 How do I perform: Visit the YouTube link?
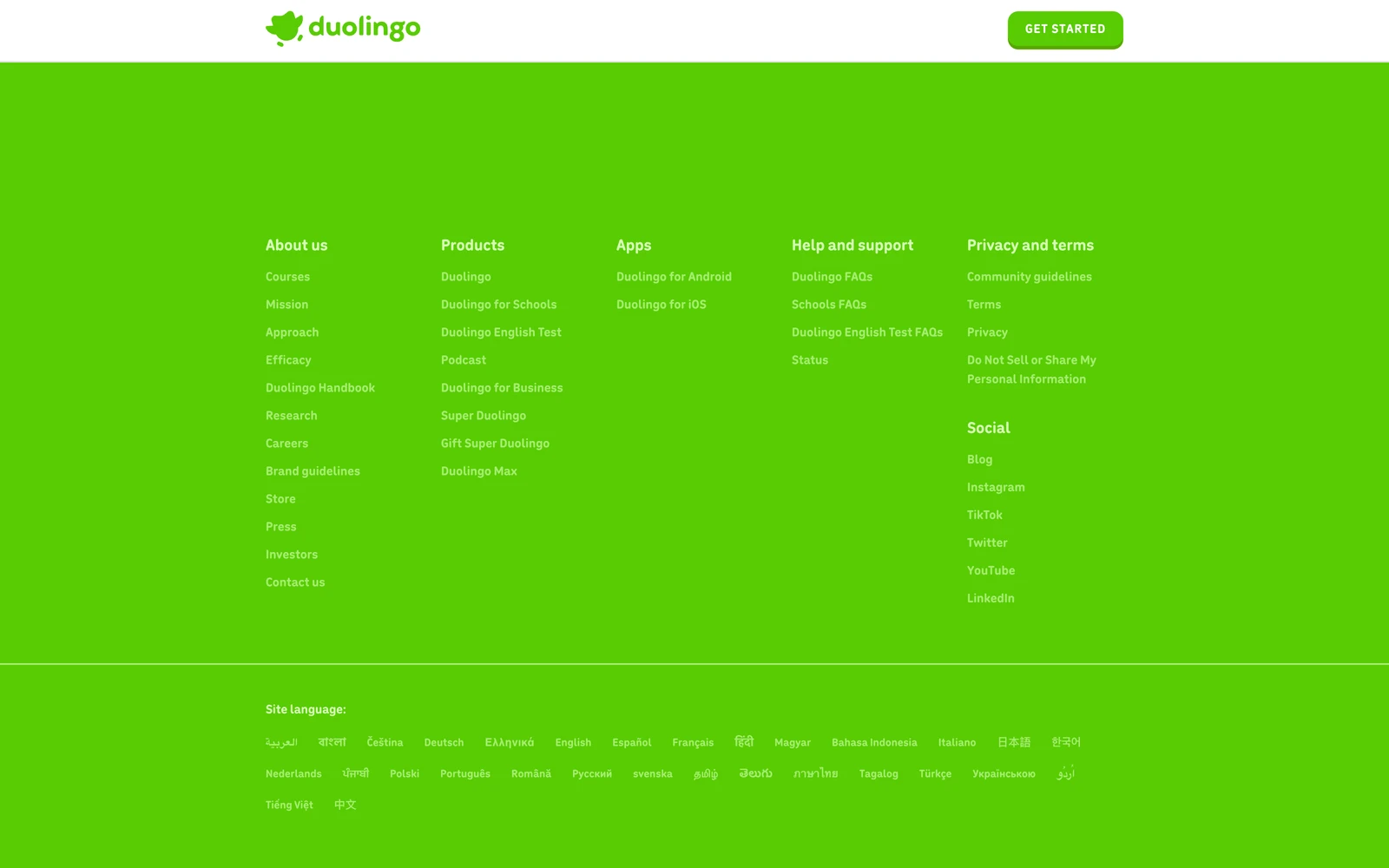tap(991, 571)
